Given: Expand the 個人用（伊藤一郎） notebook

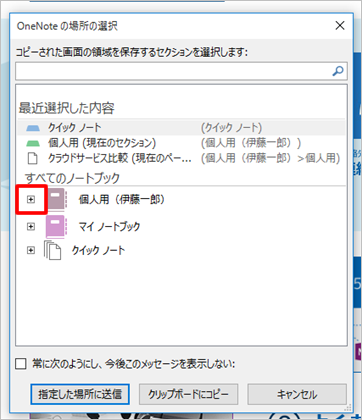Looking at the screenshot, I should [31, 199].
